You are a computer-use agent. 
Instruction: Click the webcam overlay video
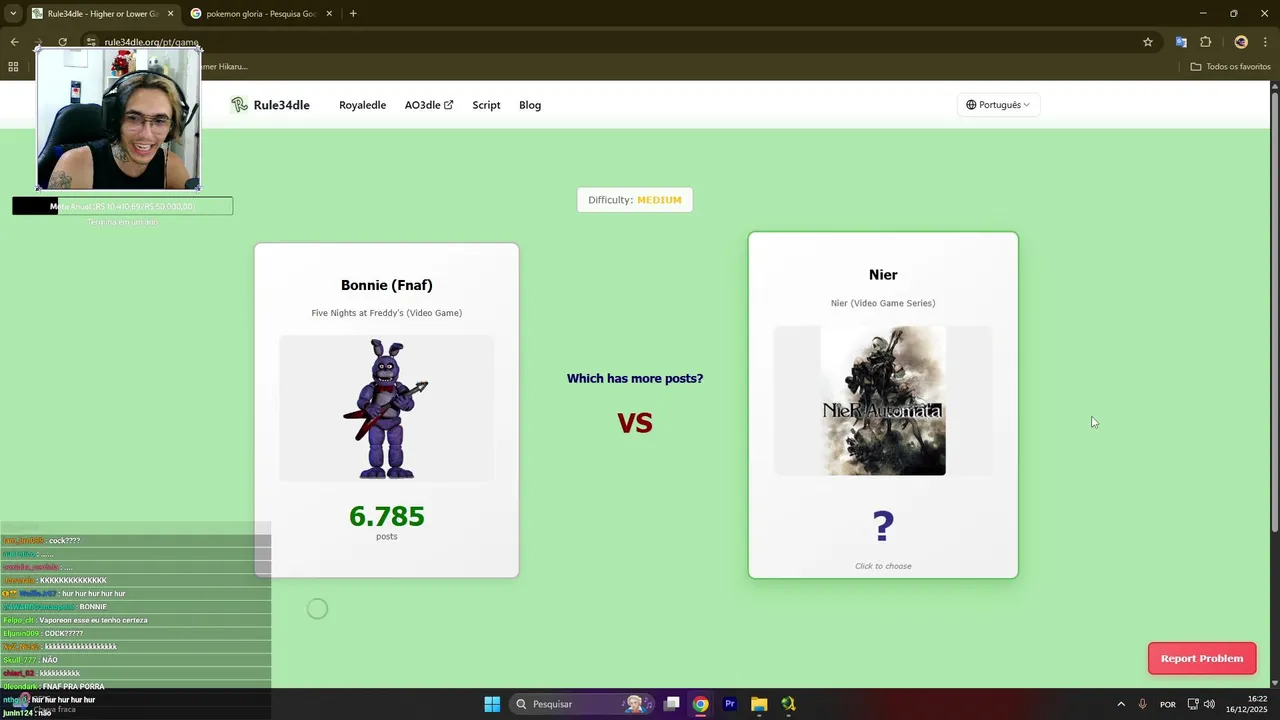119,119
